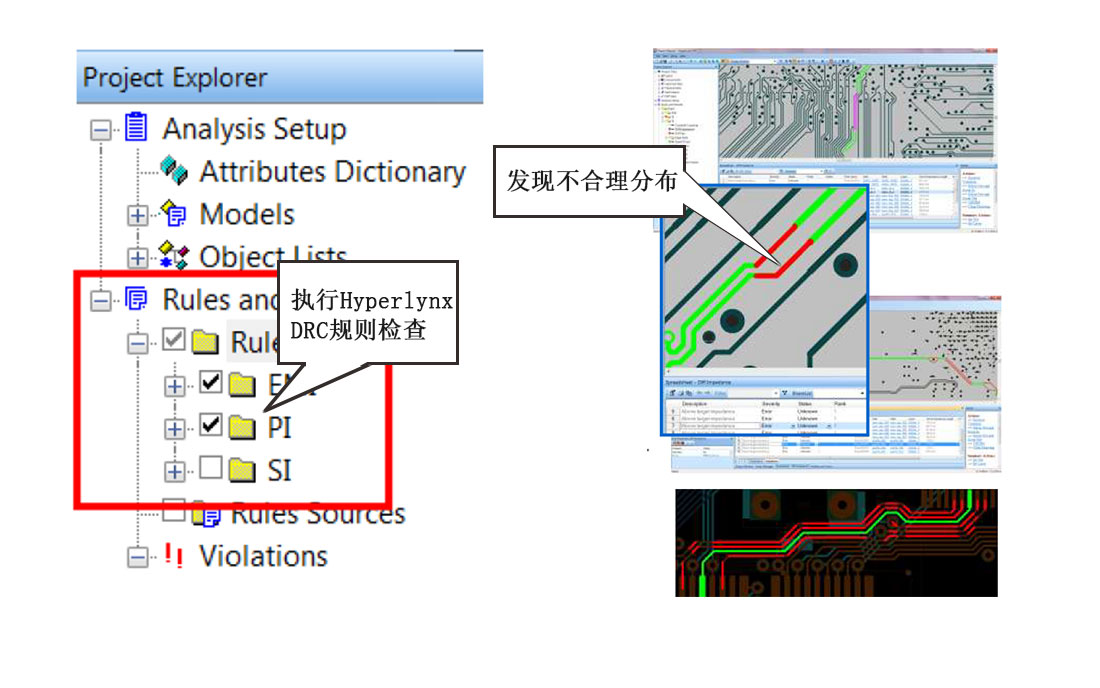Image resolution: width=1100 pixels, height=688 pixels.
Task: Click the Models node icon
Action: coord(174,214)
